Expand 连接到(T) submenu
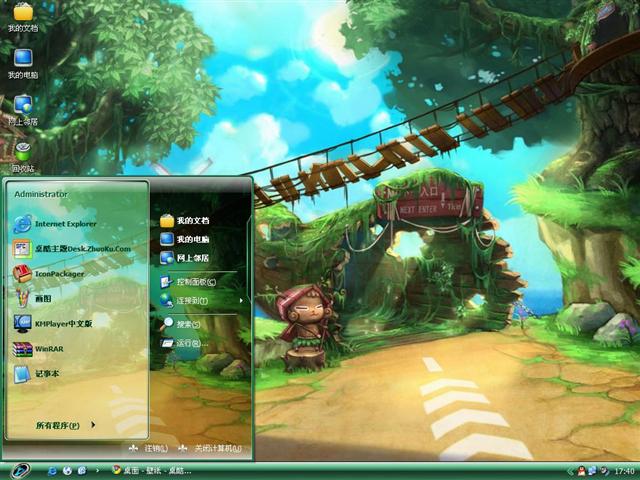Image resolution: width=640 pixels, height=480 pixels. [x=202, y=301]
